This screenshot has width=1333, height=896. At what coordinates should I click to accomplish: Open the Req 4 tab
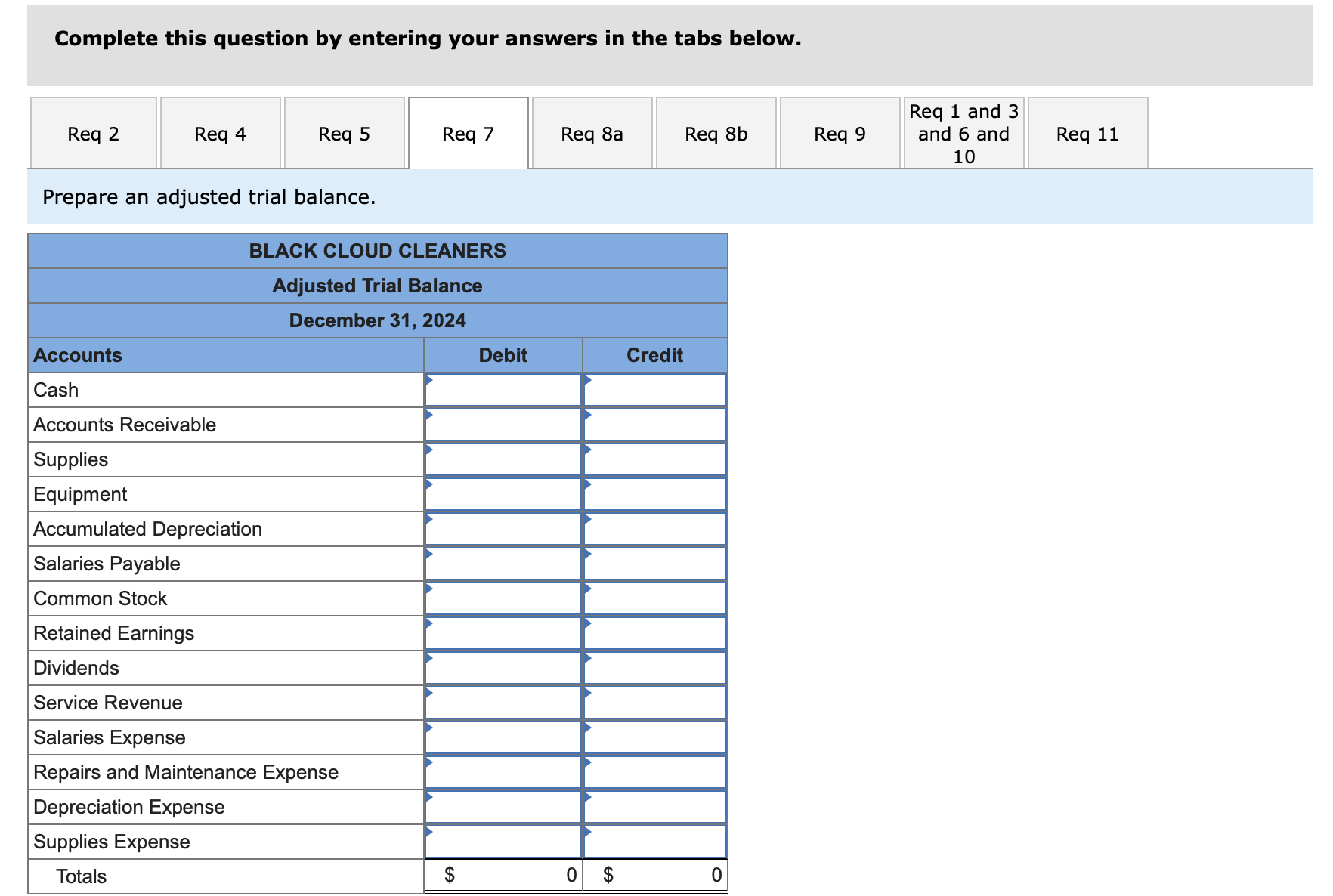click(220, 133)
